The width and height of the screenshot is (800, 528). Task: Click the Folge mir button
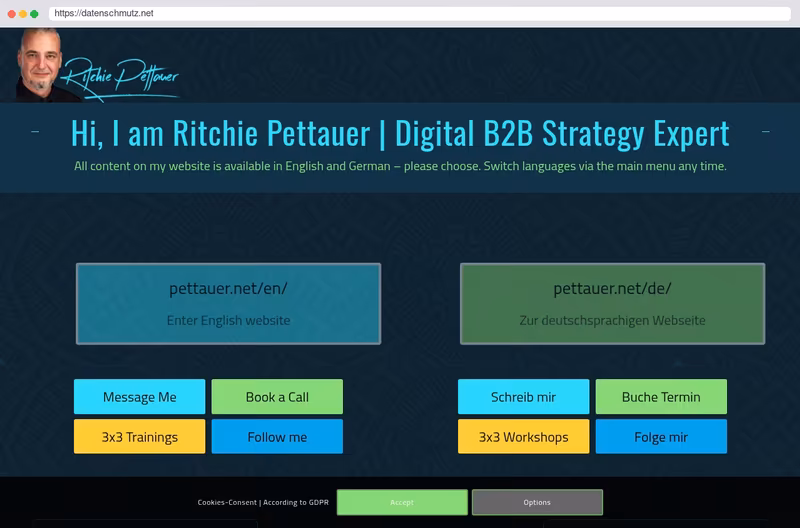pyautogui.click(x=661, y=437)
